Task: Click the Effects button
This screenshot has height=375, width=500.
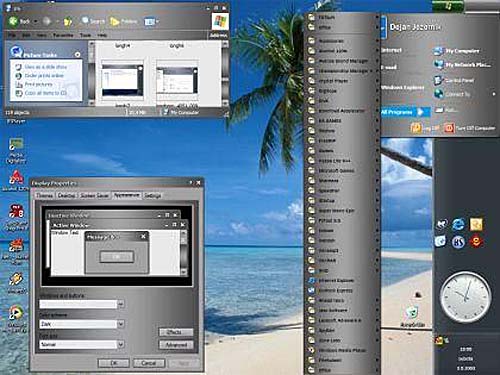Action: point(176,332)
